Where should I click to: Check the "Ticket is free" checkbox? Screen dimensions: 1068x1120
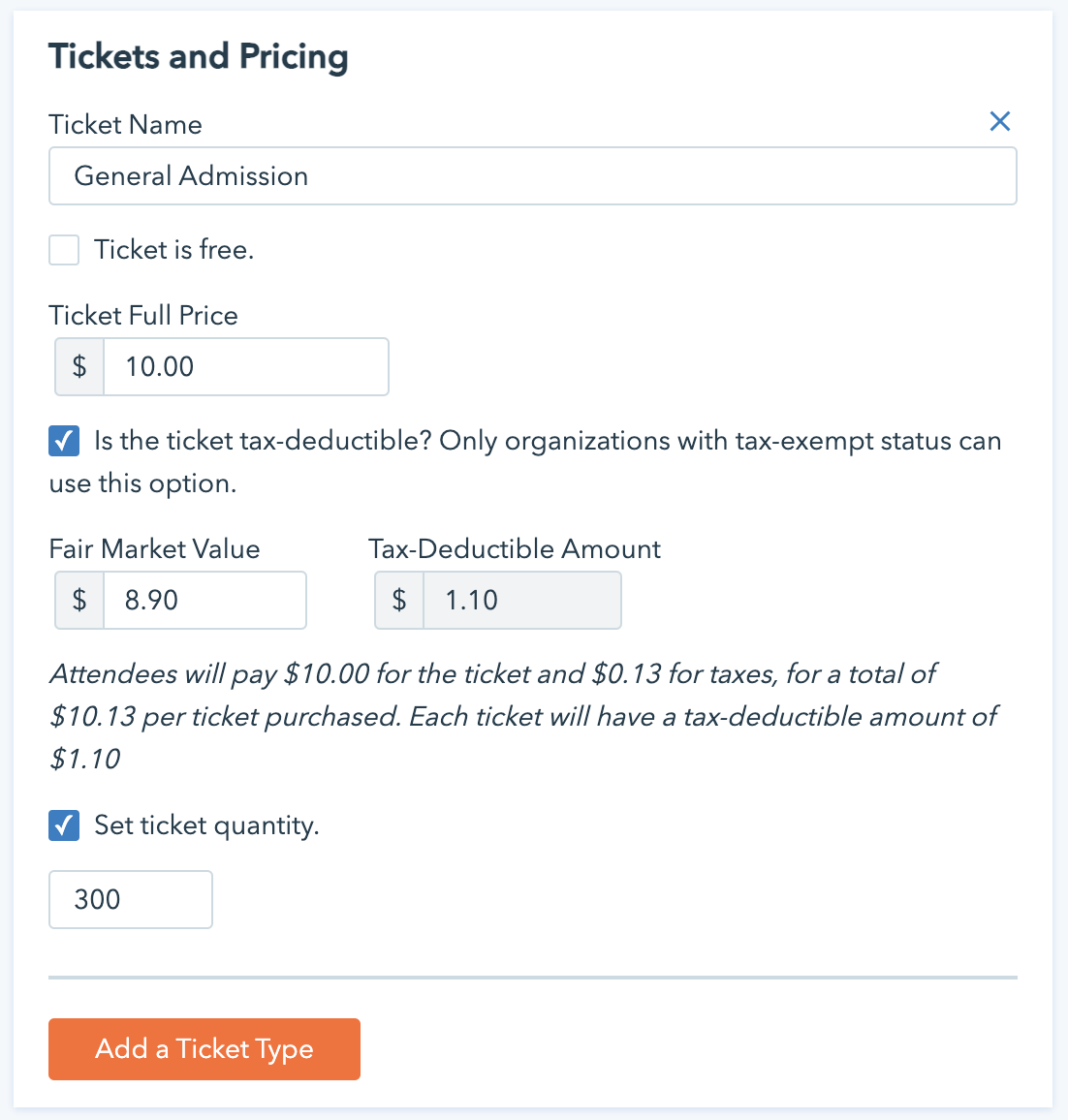click(64, 250)
